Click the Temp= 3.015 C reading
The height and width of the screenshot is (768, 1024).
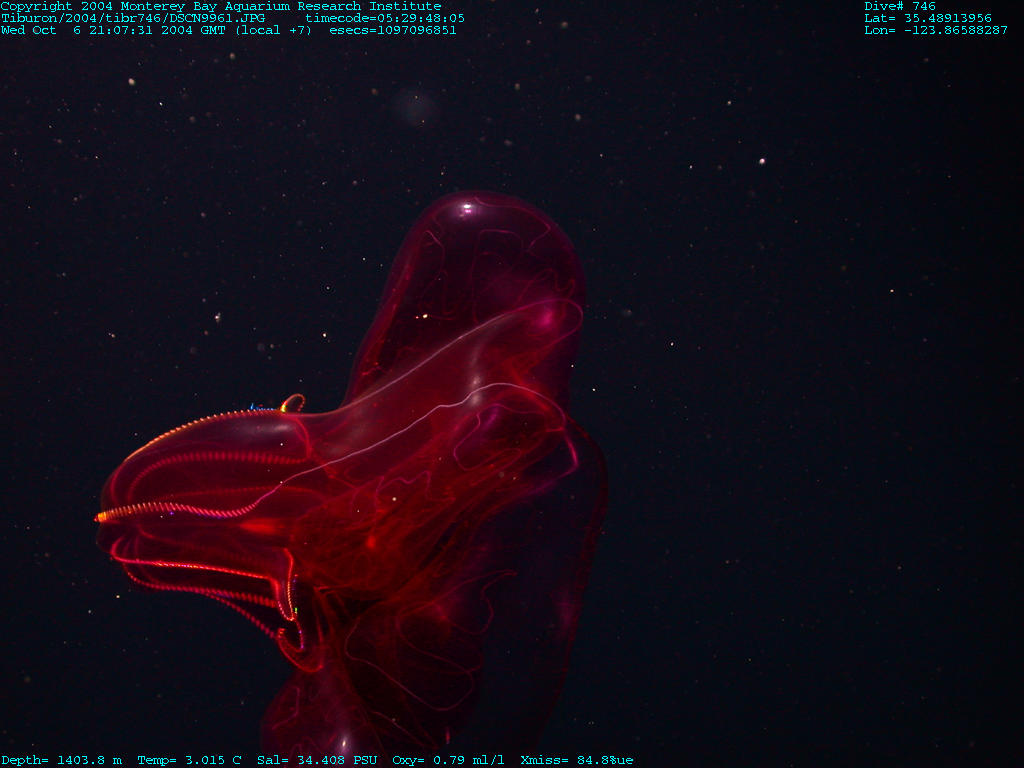(x=189, y=760)
